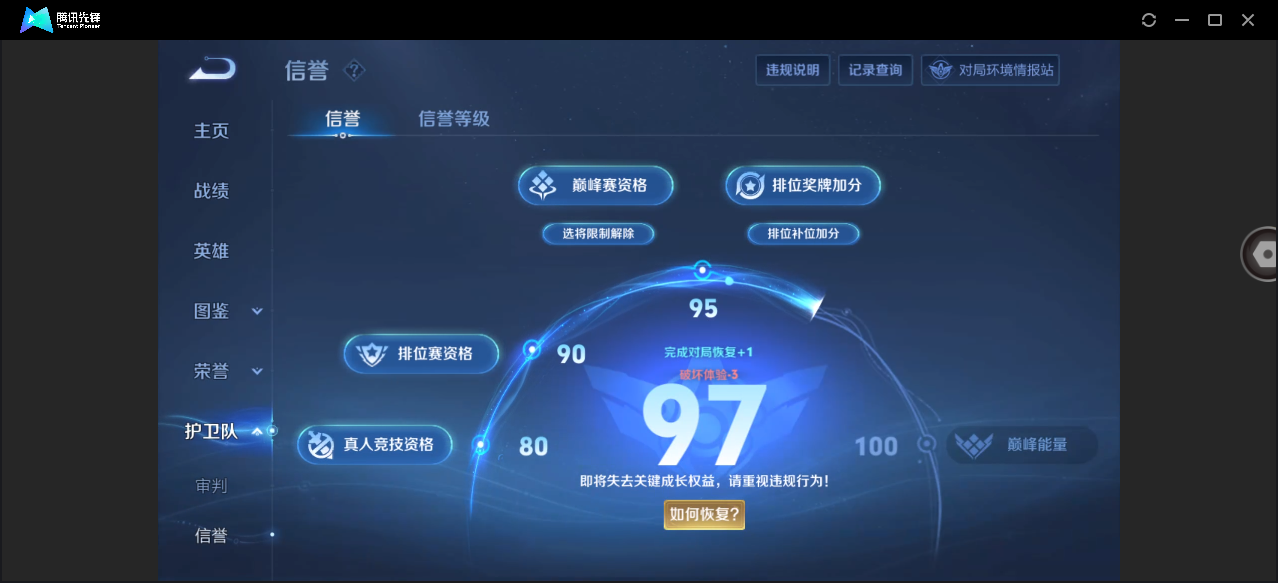
Task: Click the refresh icon in title bar
Action: 1149,20
